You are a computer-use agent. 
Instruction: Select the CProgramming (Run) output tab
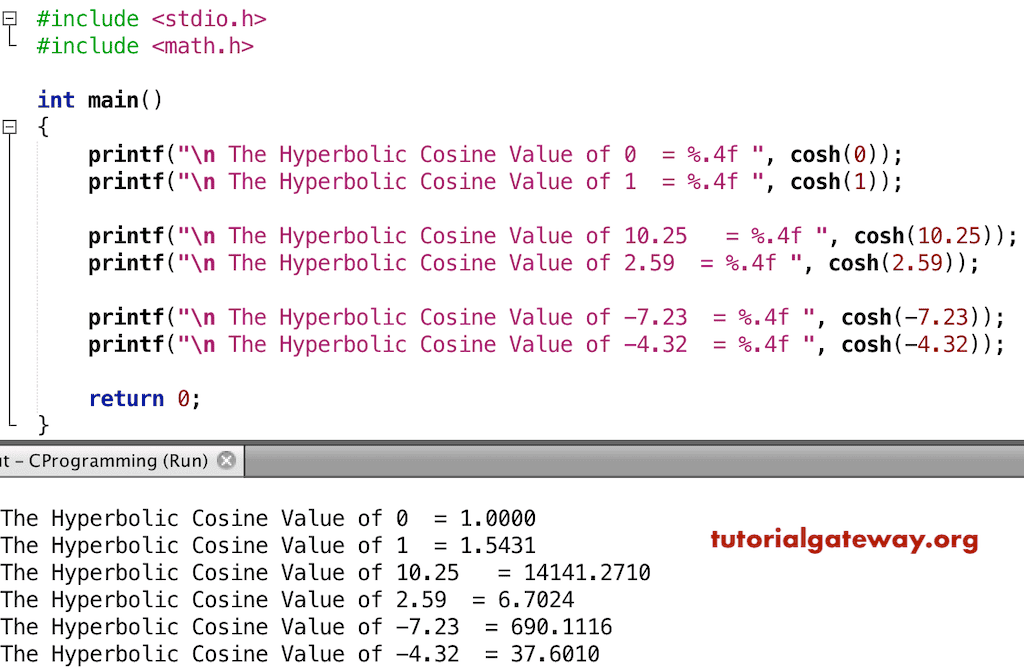[100, 460]
